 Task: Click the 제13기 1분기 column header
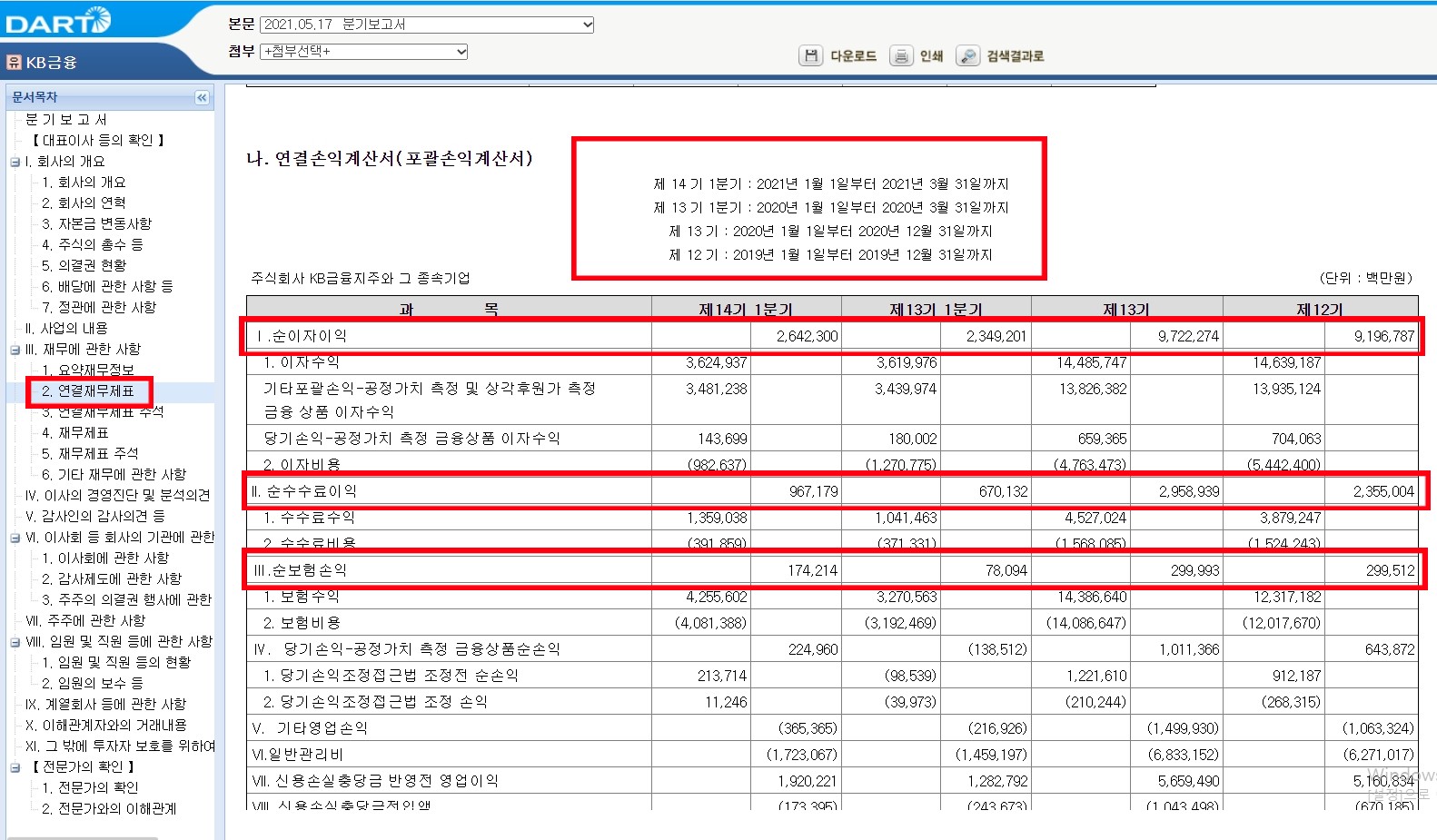coord(936,309)
